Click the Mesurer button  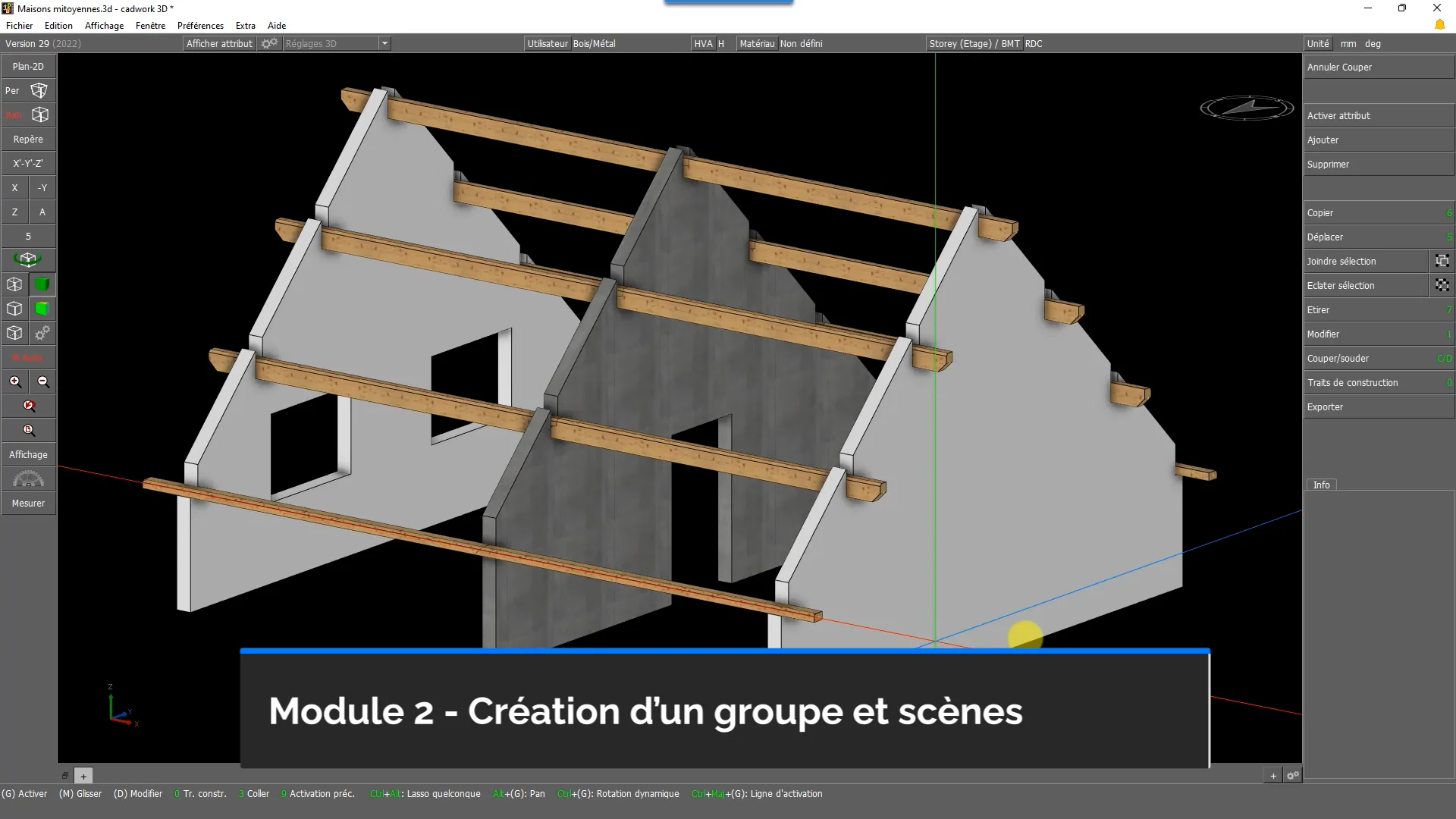click(x=28, y=503)
